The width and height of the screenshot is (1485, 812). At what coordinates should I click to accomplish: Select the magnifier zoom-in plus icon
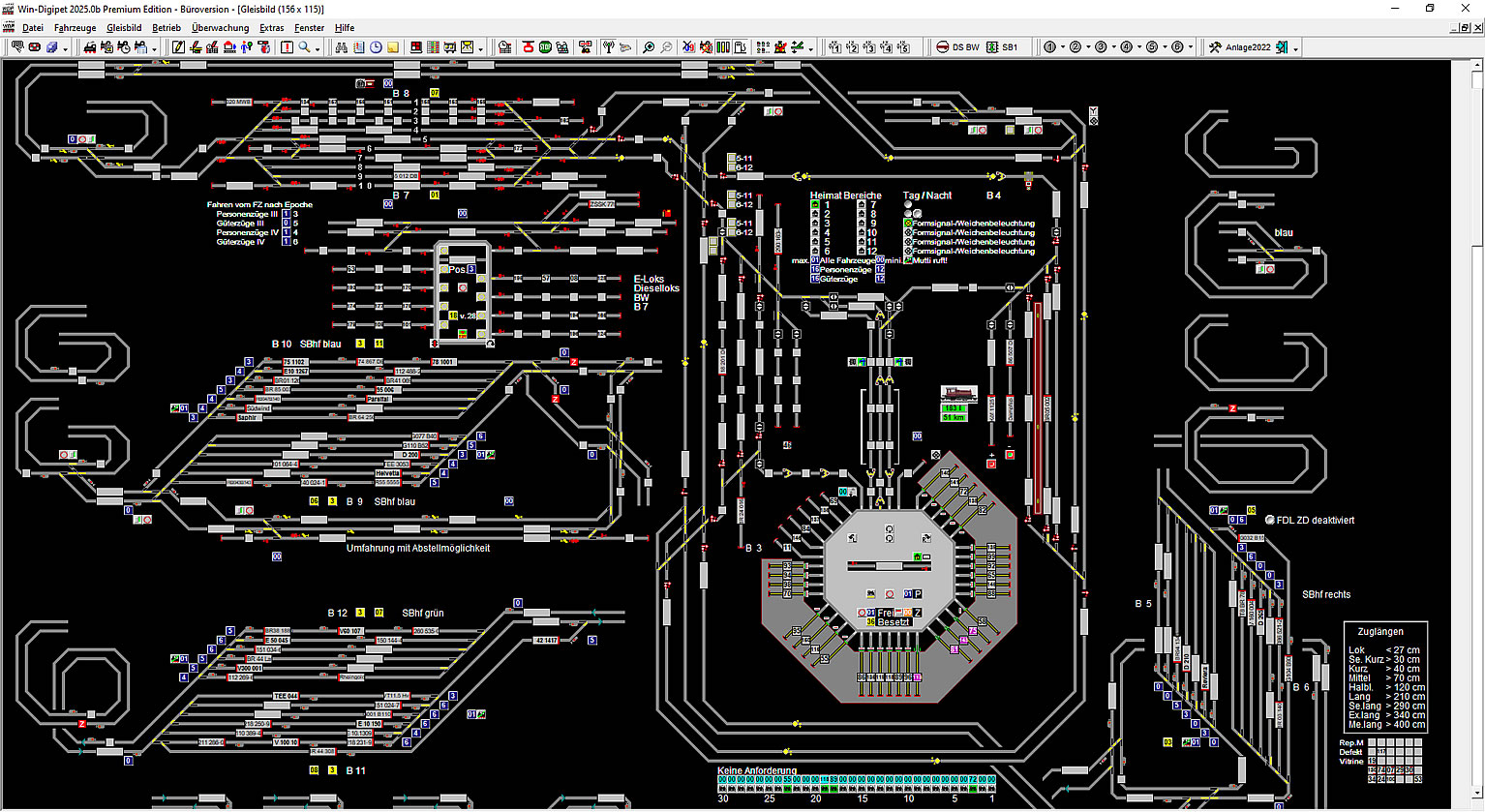pos(649,47)
